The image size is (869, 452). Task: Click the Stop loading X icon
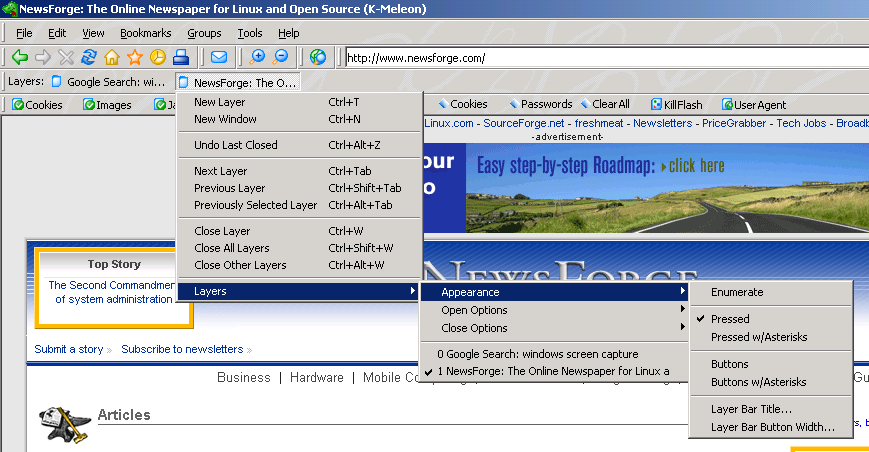66,57
